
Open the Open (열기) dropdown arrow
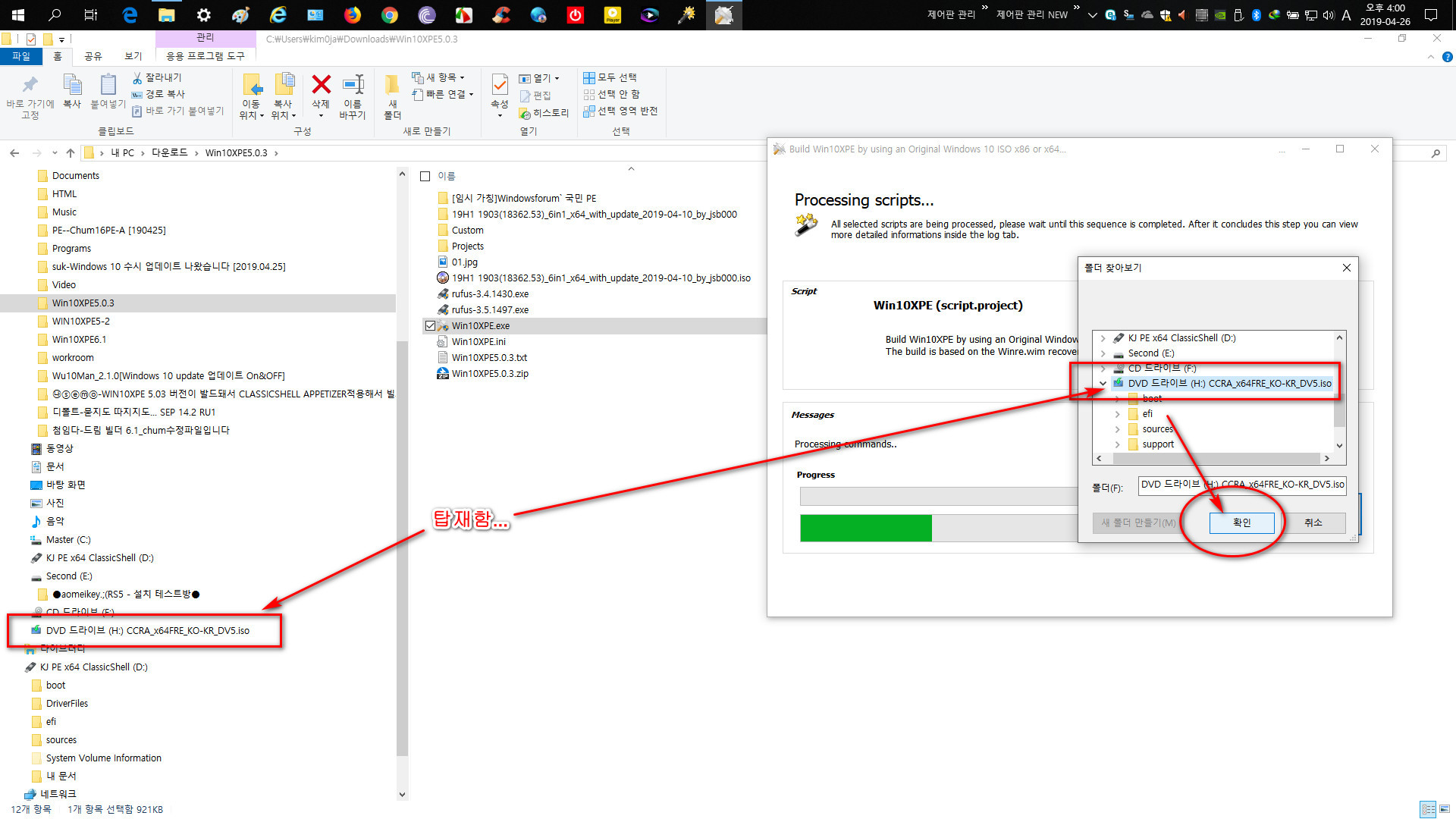[x=557, y=78]
